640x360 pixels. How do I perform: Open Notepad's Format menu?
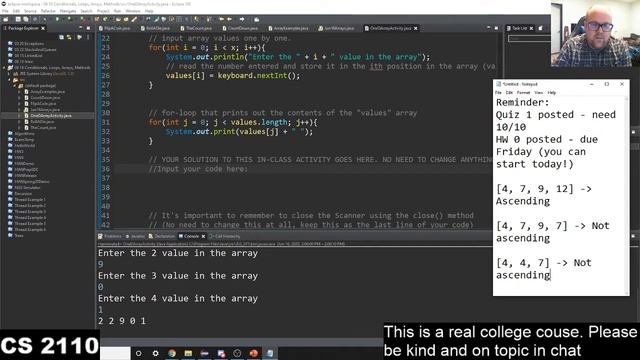523,93
